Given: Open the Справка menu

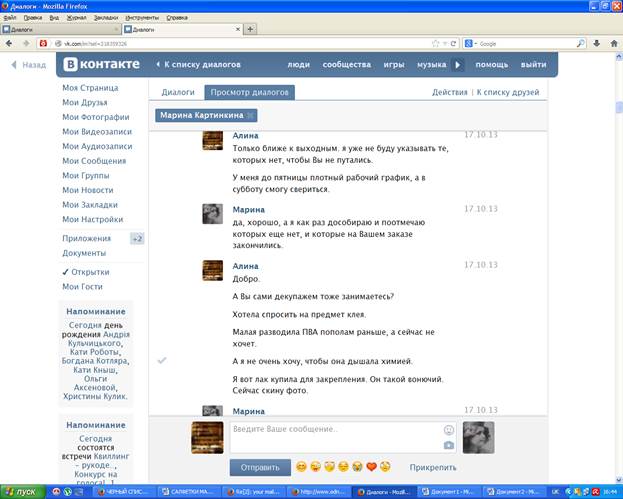Looking at the screenshot, I should 177,18.
